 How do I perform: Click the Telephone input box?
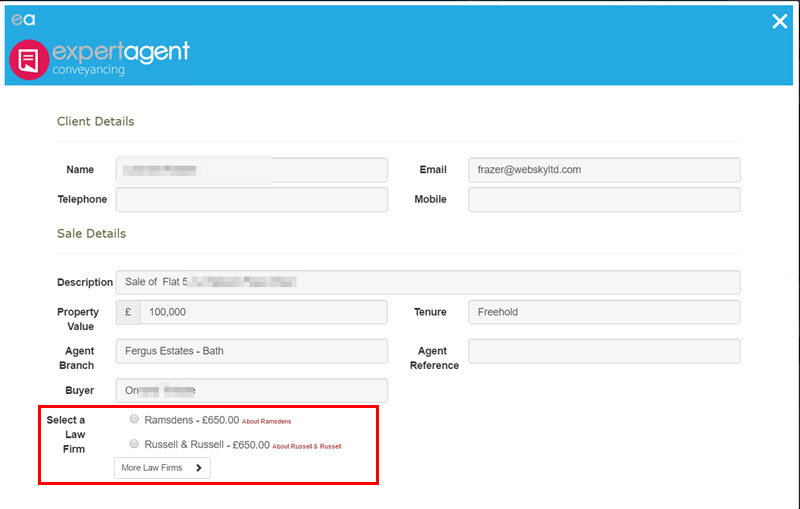coord(252,199)
